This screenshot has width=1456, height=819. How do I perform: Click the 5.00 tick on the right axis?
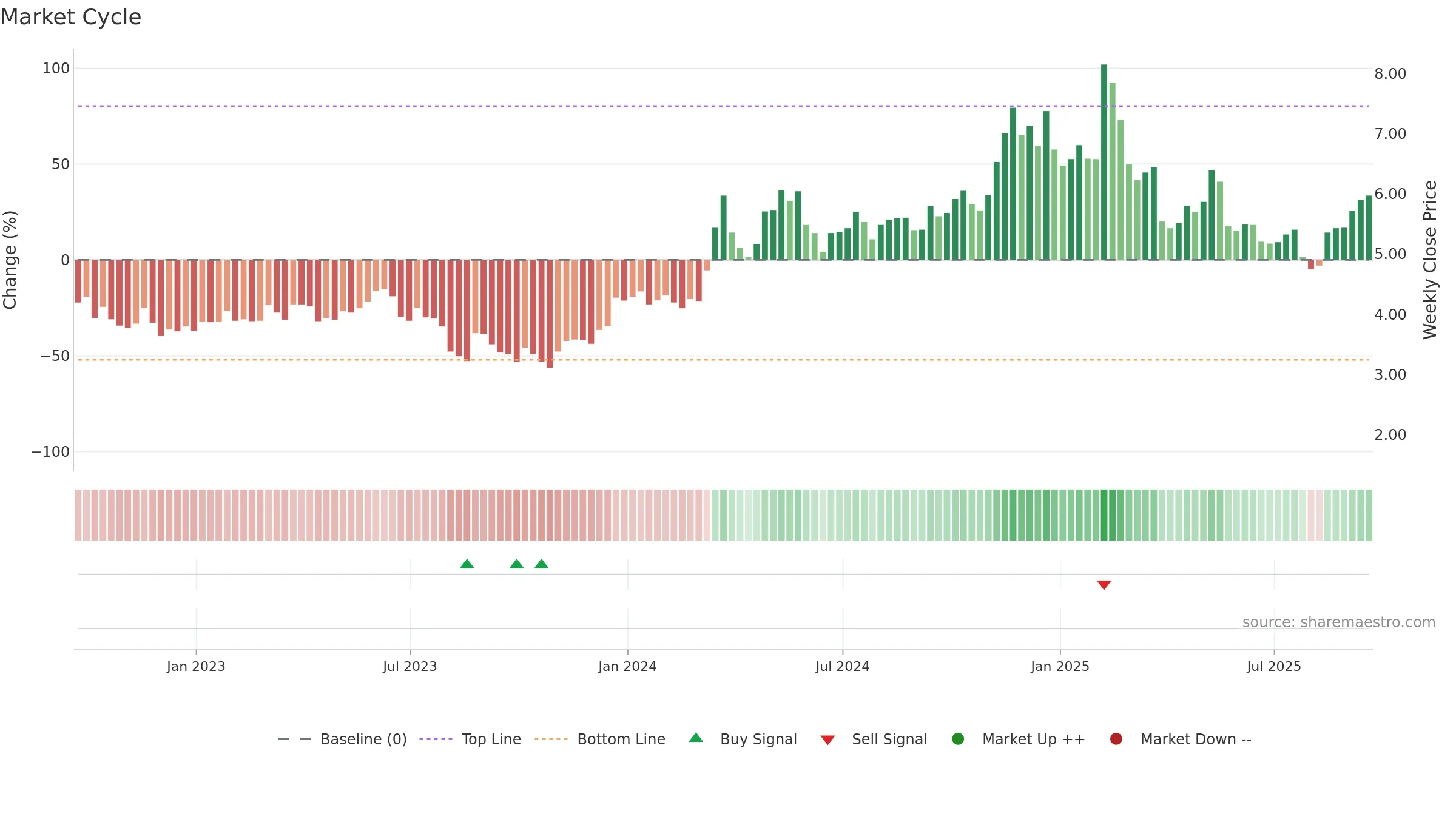tap(1390, 254)
